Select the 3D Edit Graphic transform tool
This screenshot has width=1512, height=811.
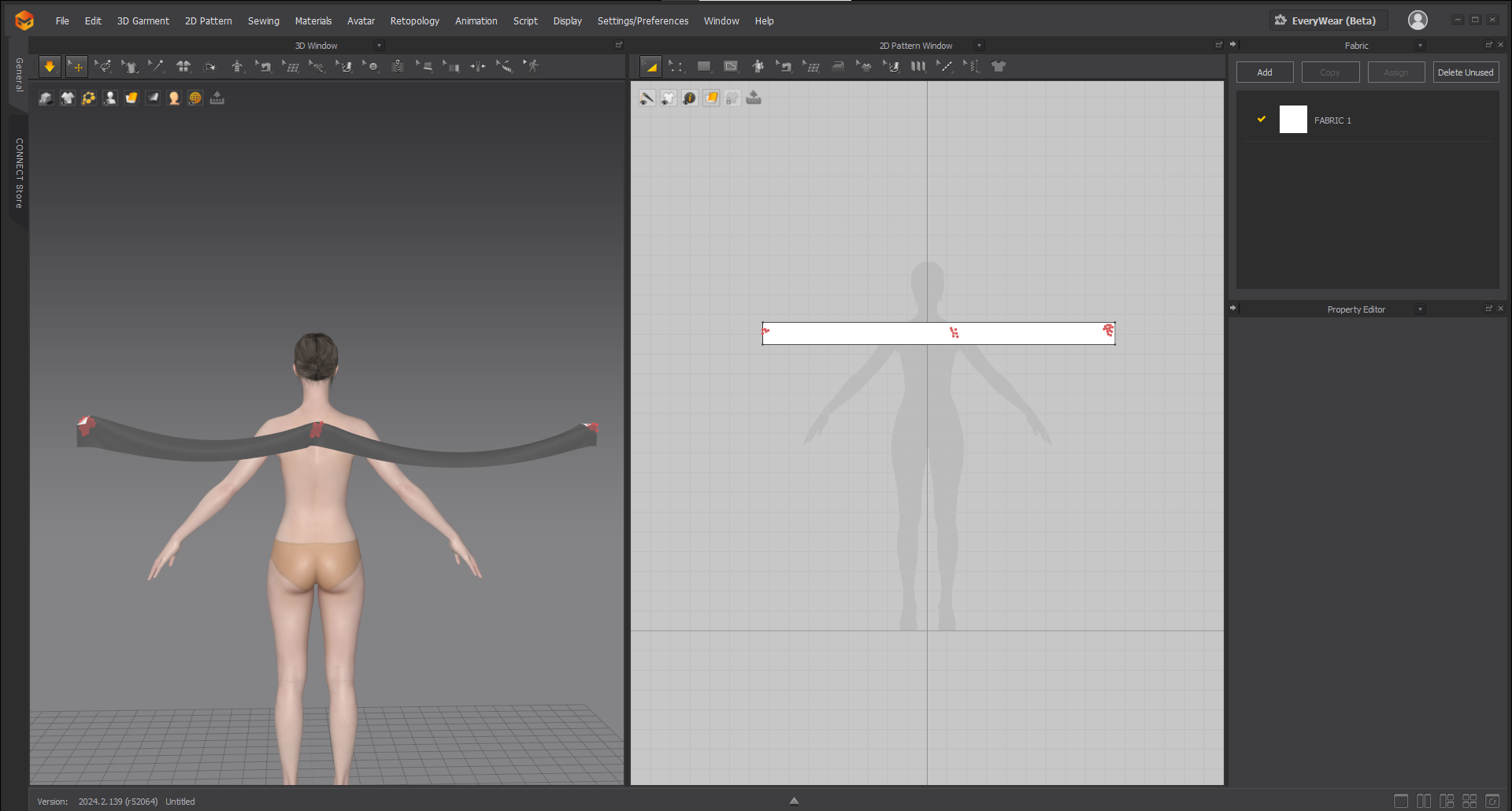(x=317, y=67)
